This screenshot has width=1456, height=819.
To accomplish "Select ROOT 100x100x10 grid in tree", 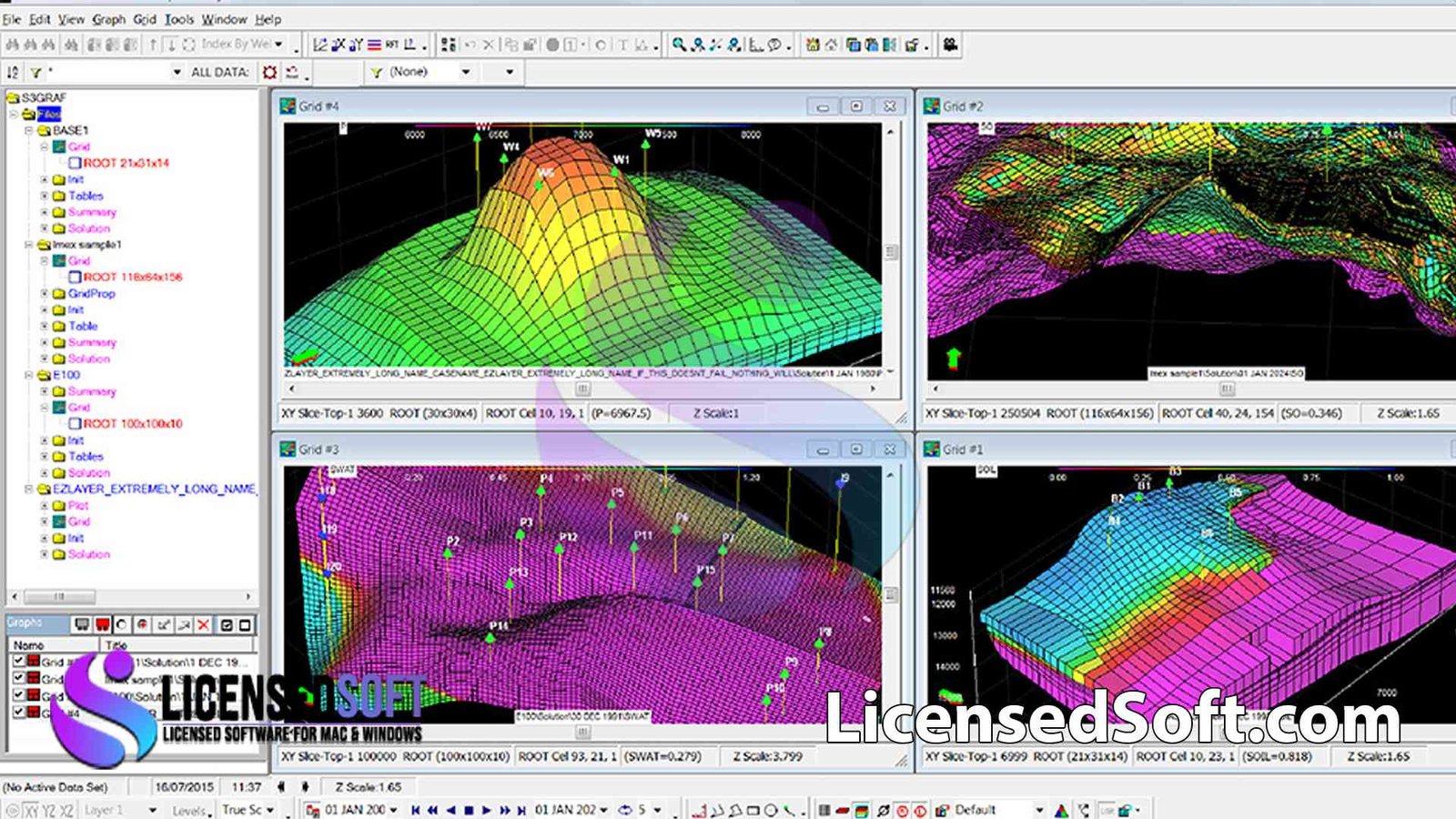I will click(x=133, y=424).
